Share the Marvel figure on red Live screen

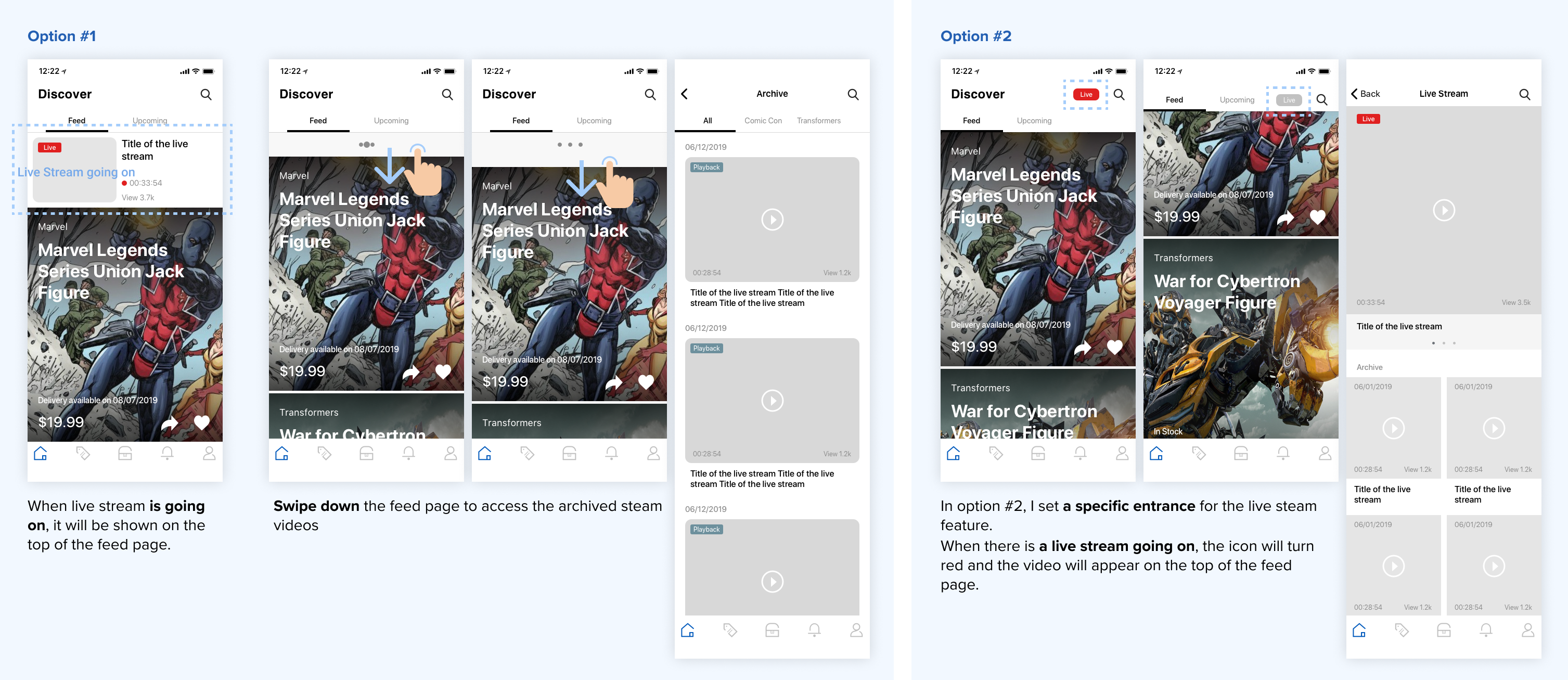coord(1082,347)
